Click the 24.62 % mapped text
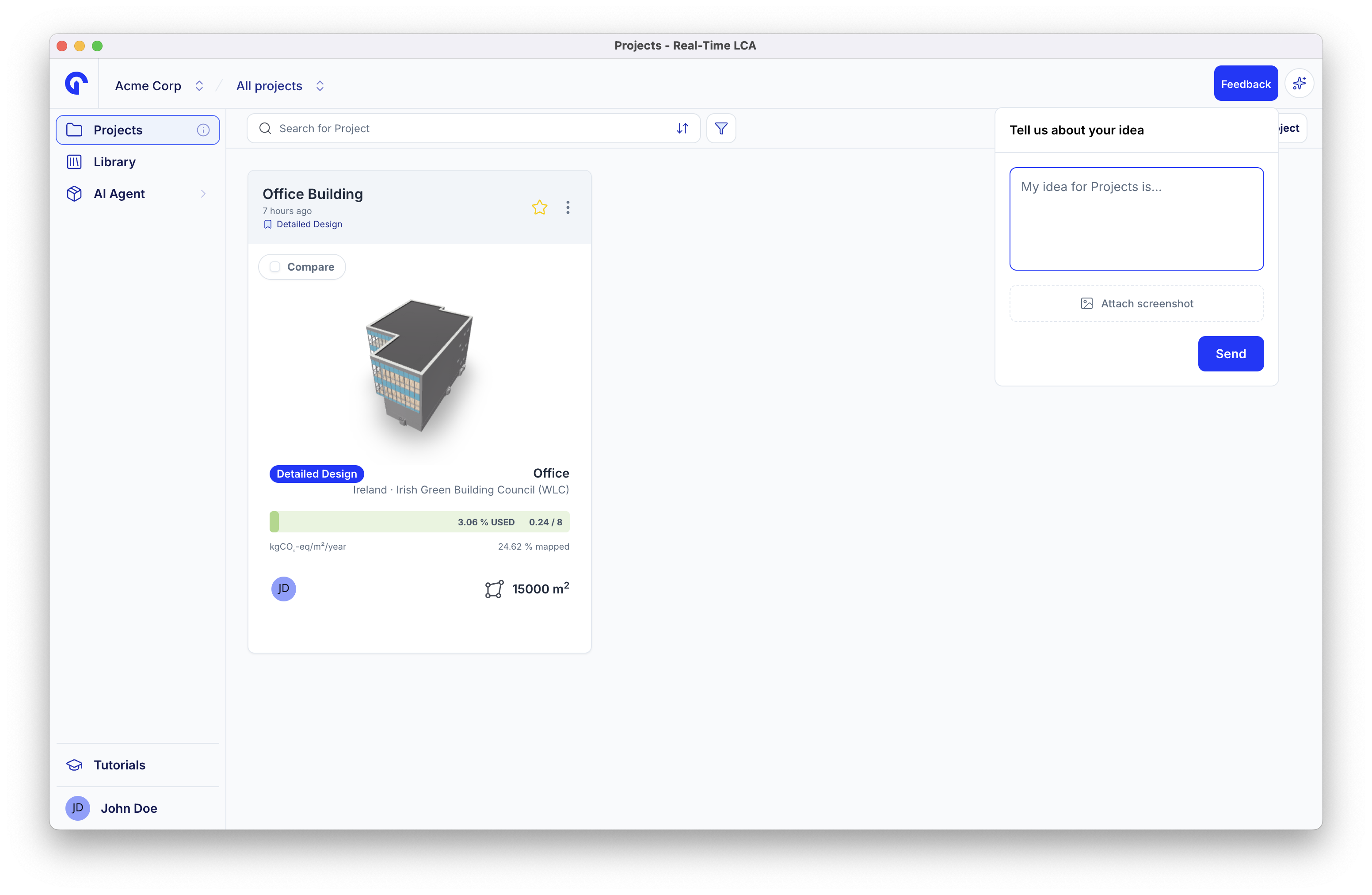Screen dimensions: 1372x895 (533, 546)
